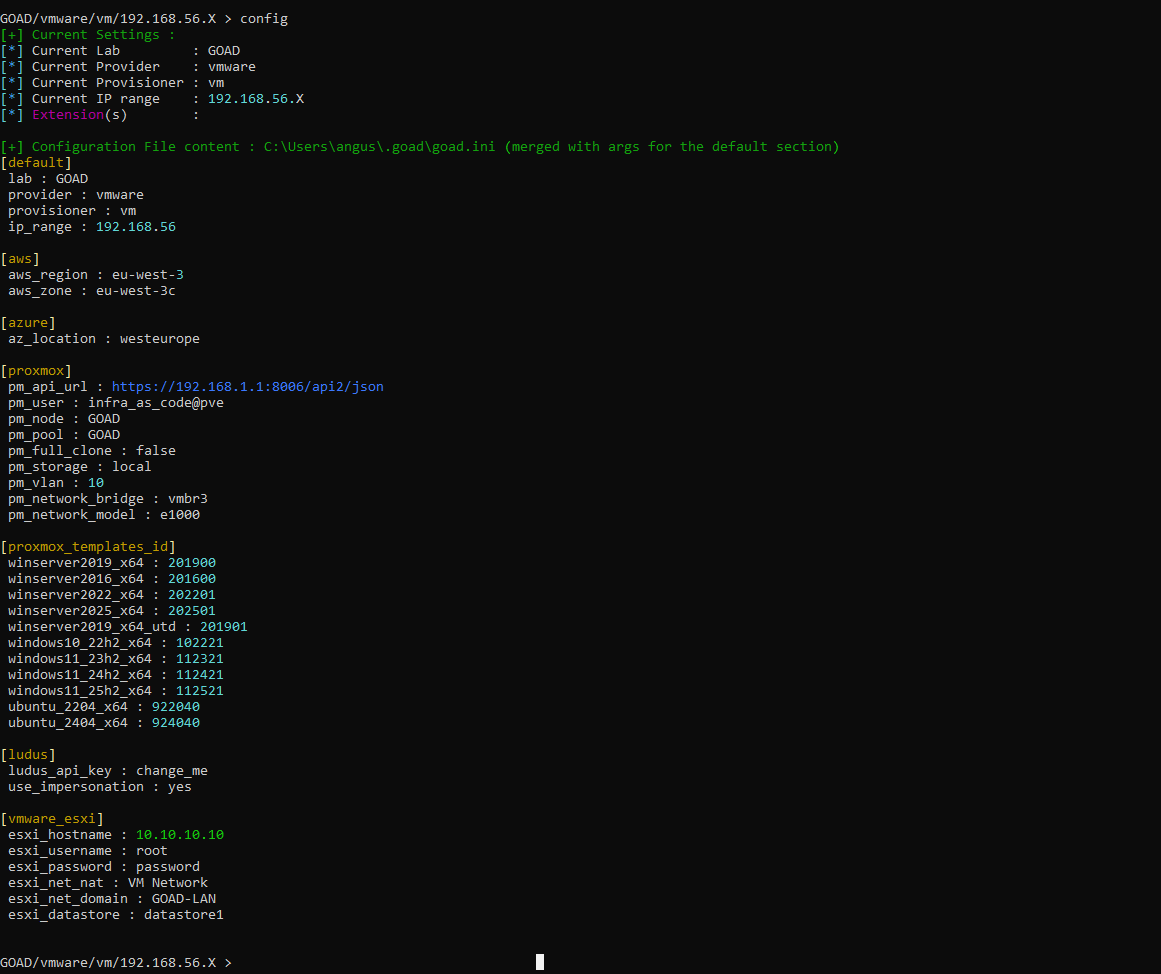Click 'use_impersonation : yes' line
The width and height of the screenshot is (1161, 974).
(100, 787)
